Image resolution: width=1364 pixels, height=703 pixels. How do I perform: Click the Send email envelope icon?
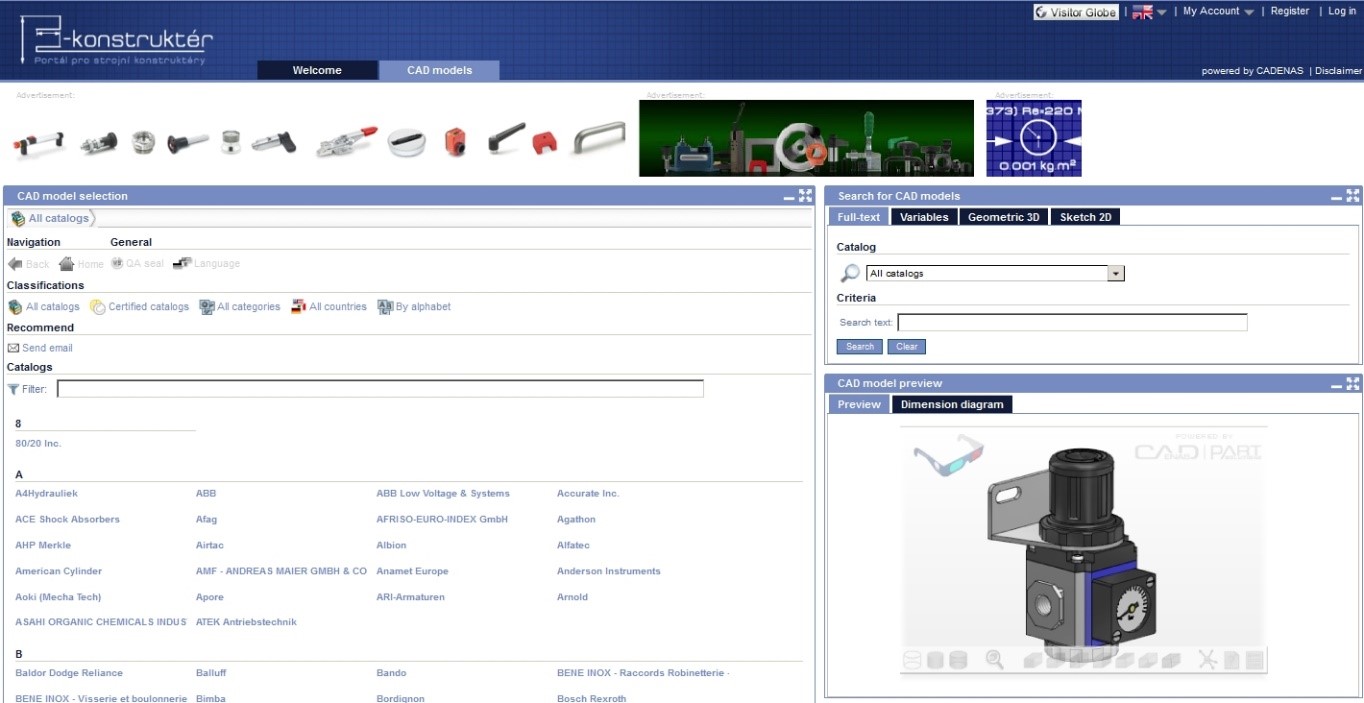(x=13, y=348)
